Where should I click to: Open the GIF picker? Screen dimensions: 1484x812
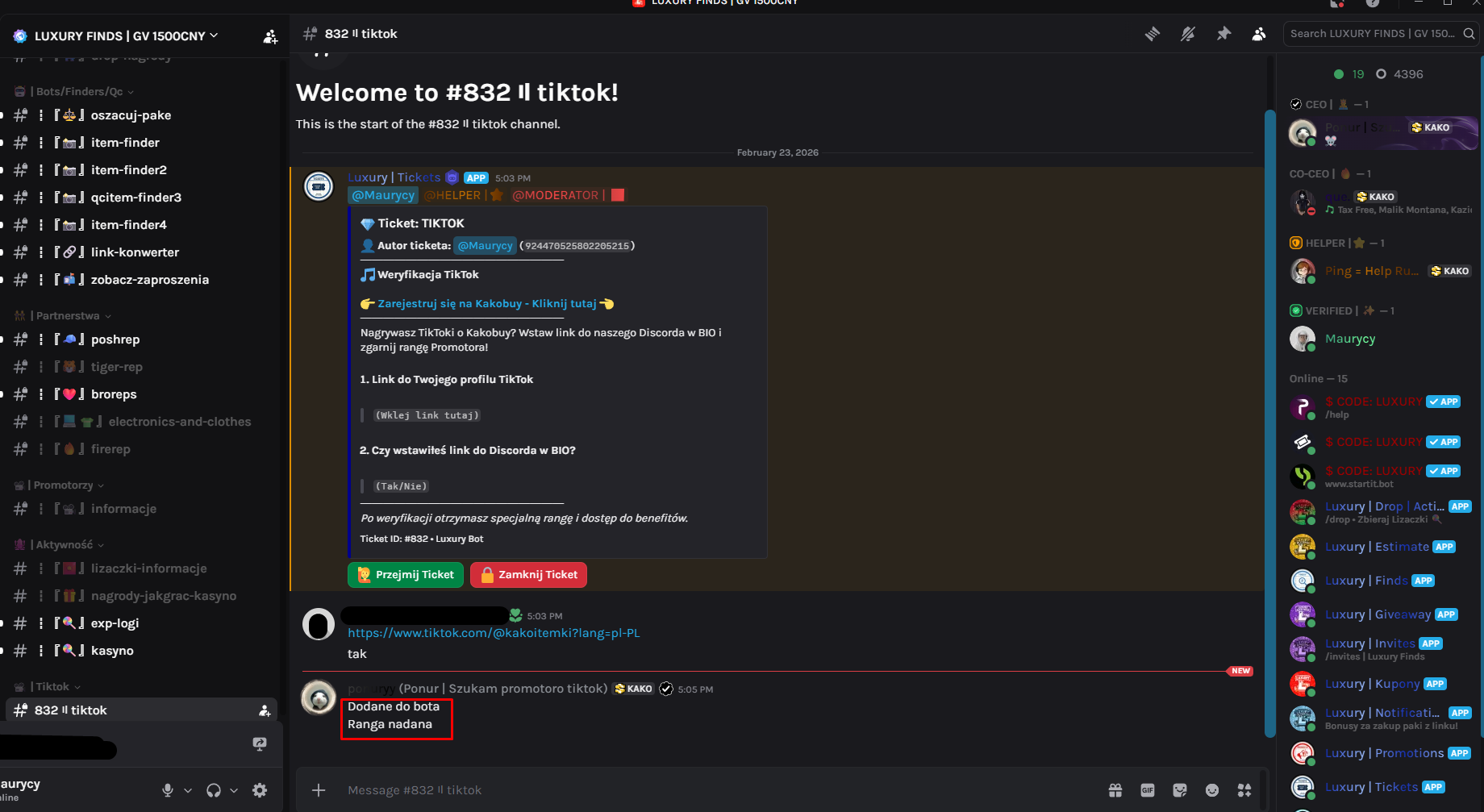[1148, 790]
